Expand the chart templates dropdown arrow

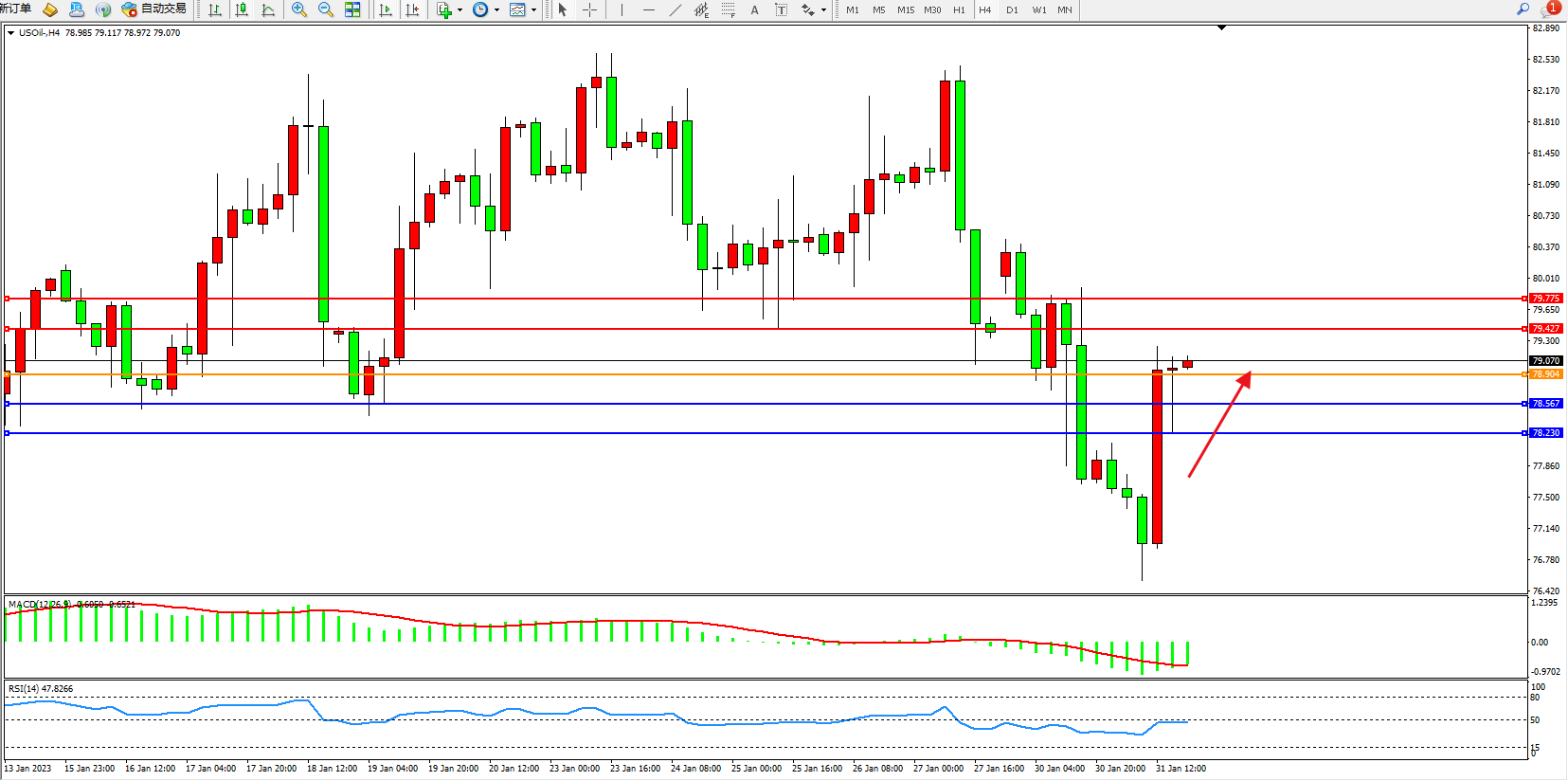(x=533, y=9)
